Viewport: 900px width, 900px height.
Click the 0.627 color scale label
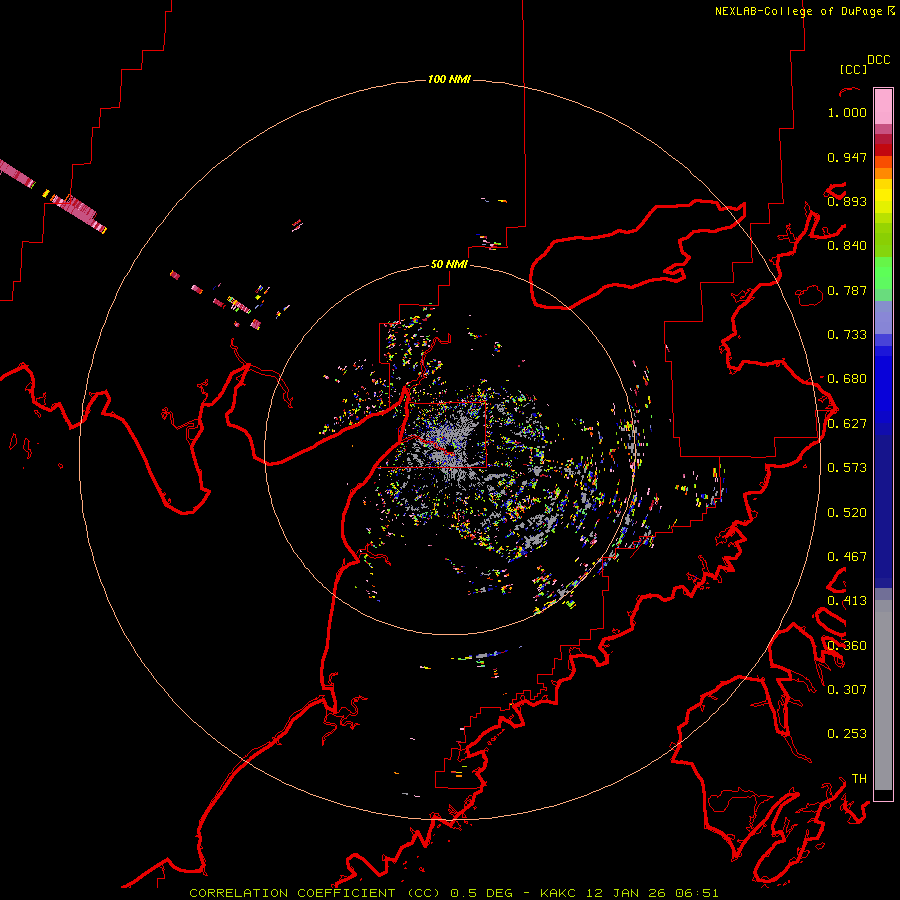847,424
